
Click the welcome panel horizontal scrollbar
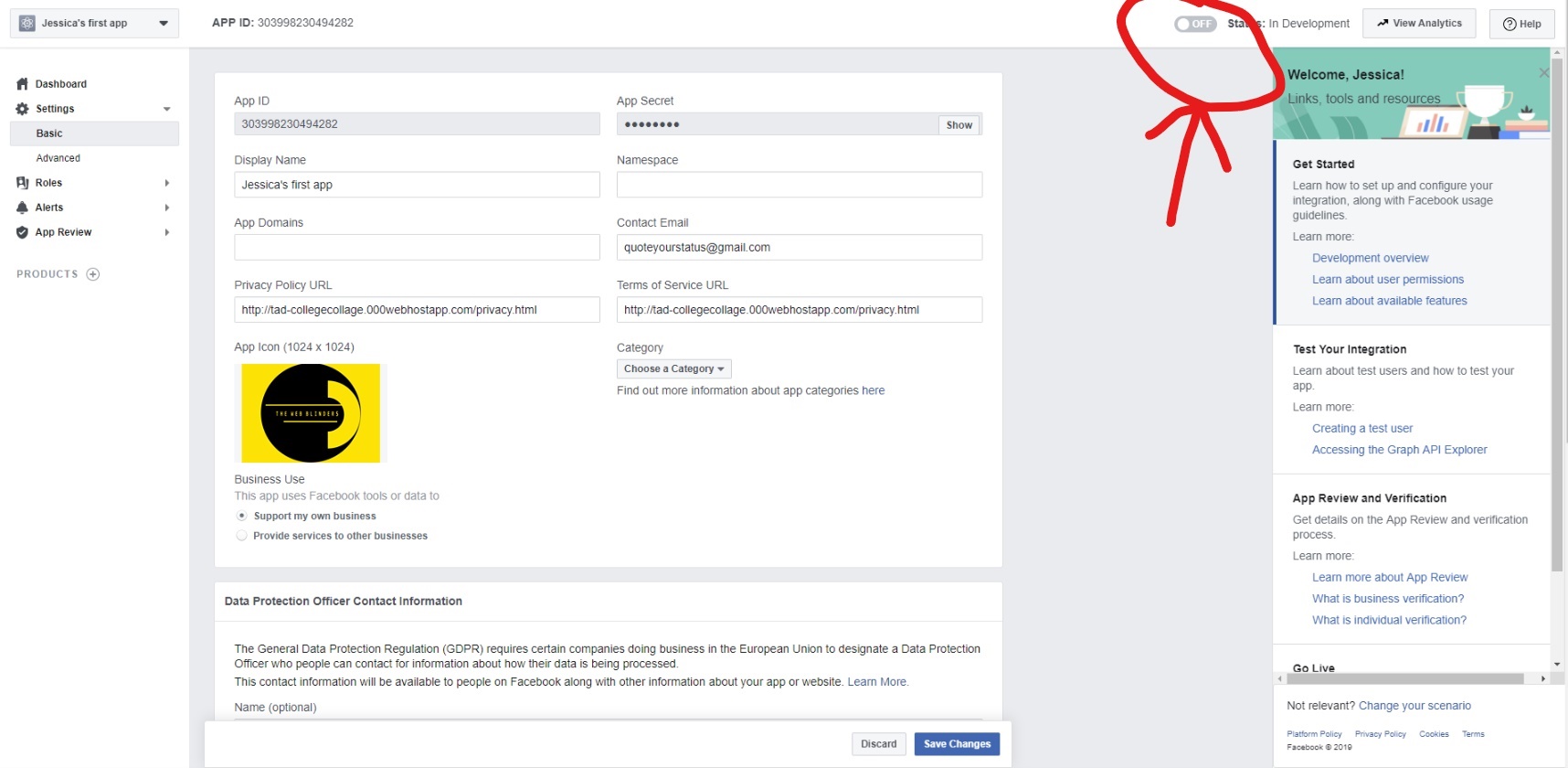coord(1405,678)
